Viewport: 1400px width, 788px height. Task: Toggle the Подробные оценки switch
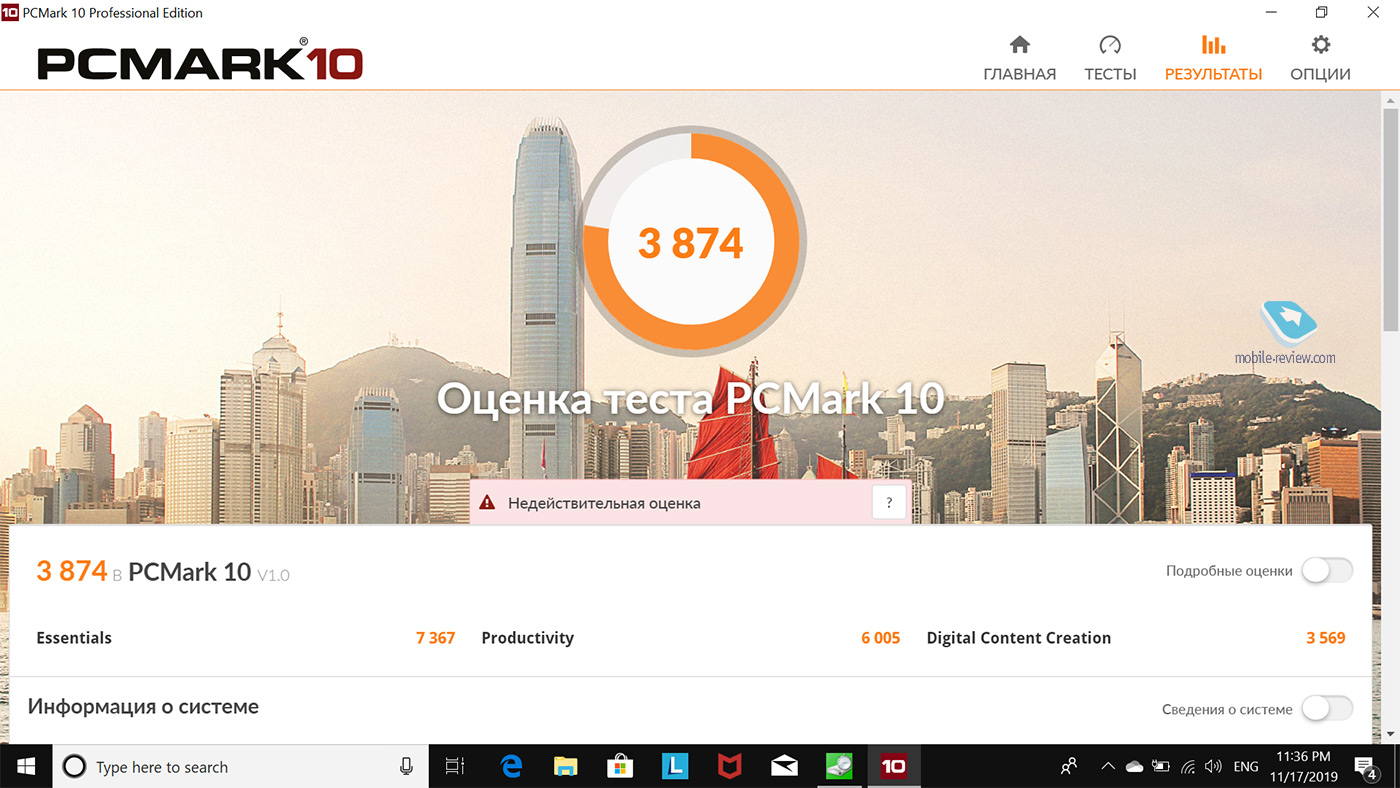[1327, 571]
